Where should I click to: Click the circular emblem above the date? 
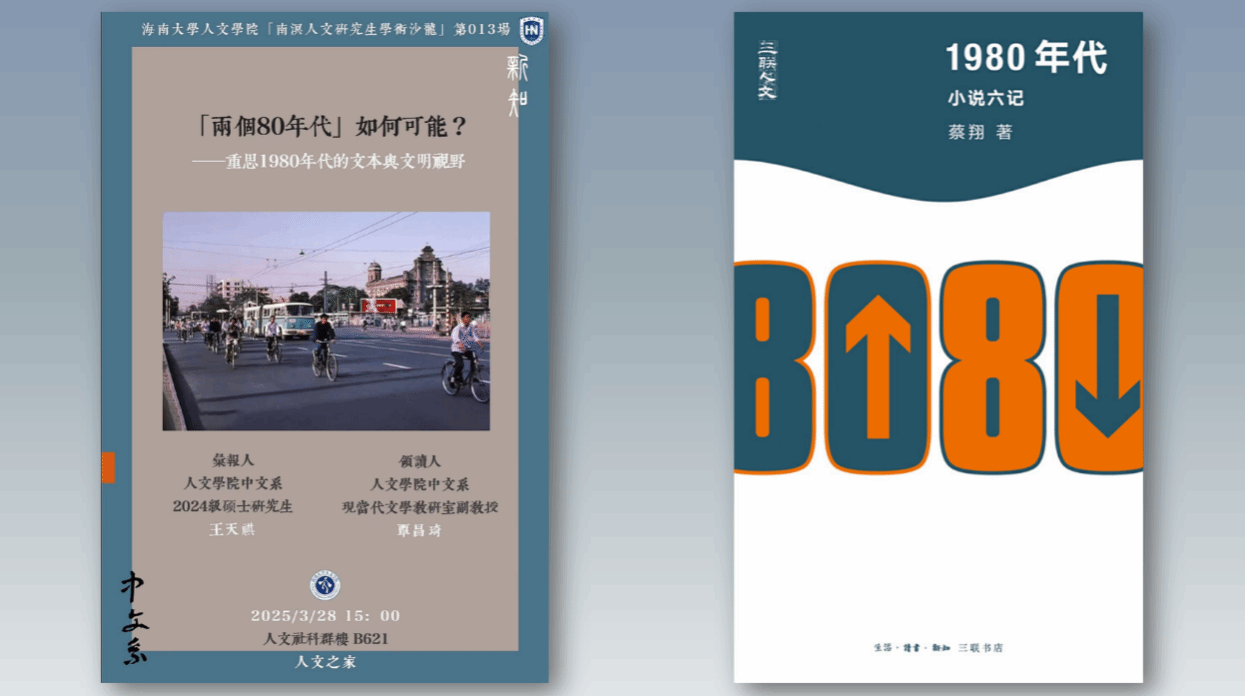point(325,584)
